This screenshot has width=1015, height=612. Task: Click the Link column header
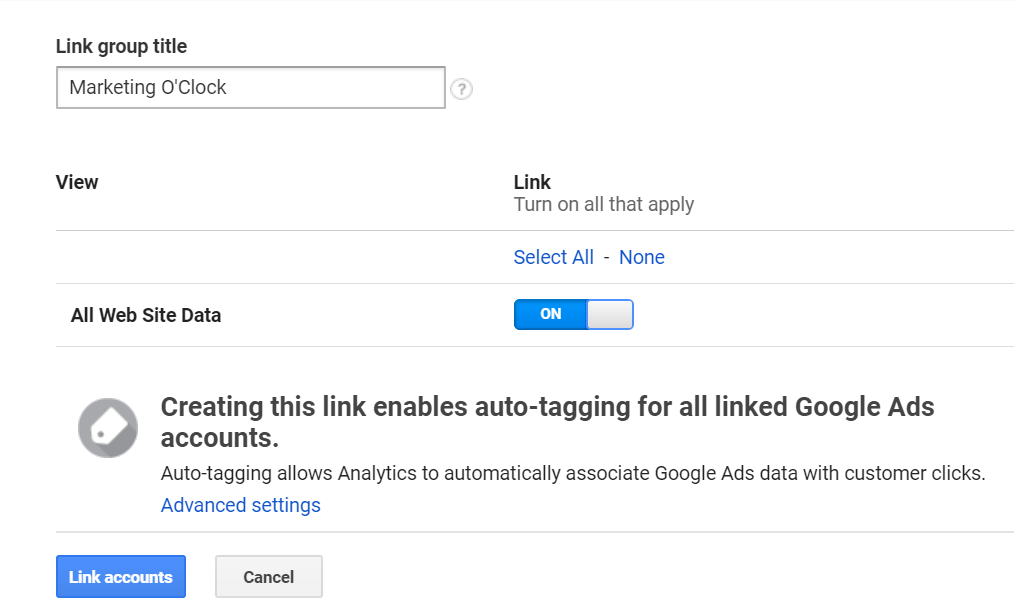(x=532, y=182)
